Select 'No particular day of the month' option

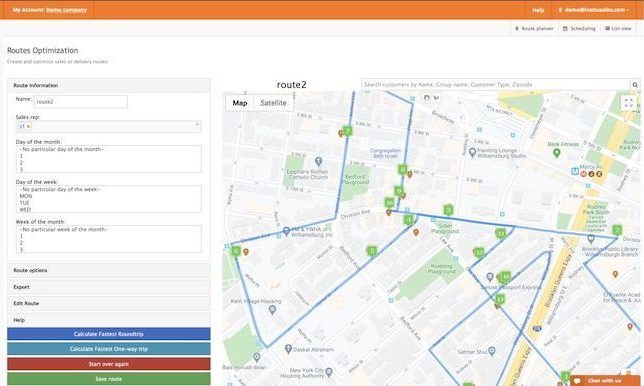pos(62,149)
